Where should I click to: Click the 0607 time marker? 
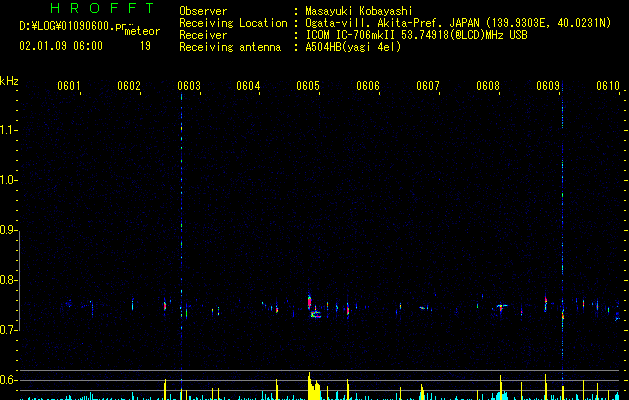tap(428, 86)
